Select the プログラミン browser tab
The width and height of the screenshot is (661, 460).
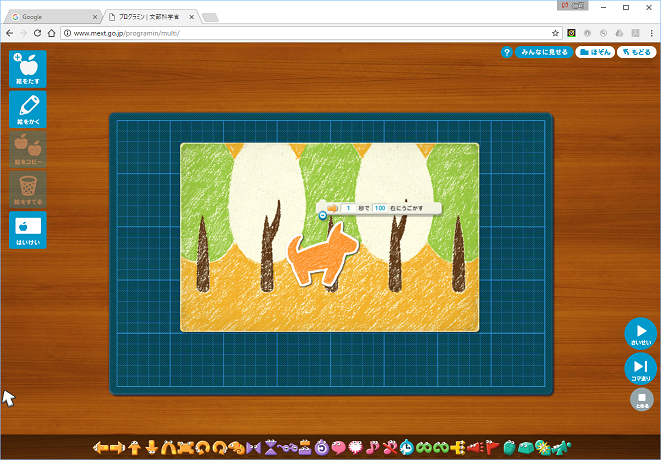pos(150,17)
